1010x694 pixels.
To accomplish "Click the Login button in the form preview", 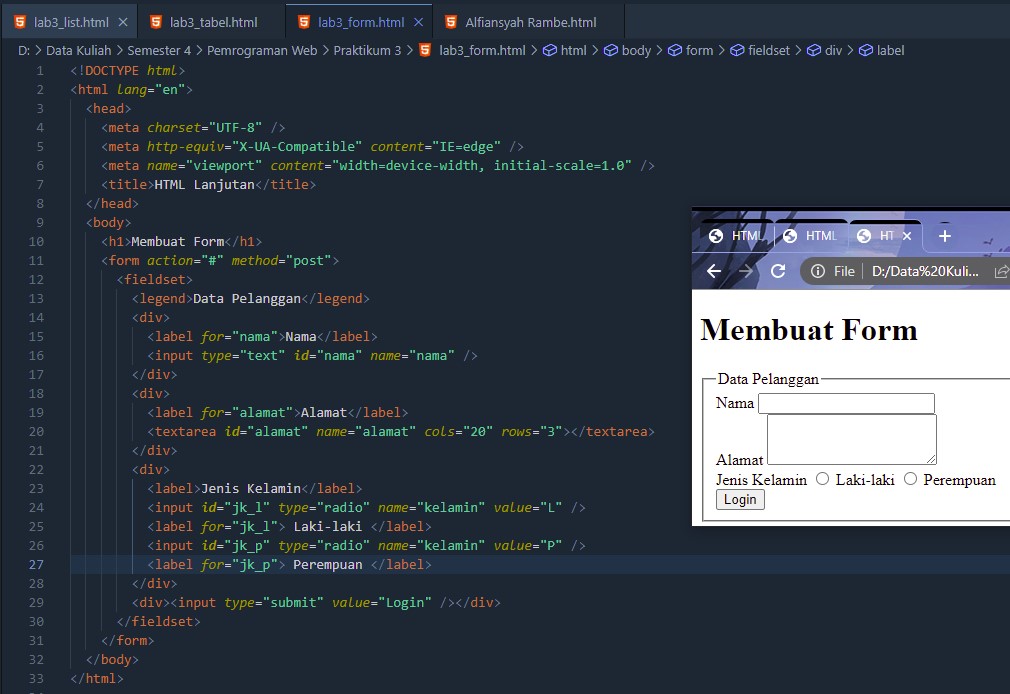I will pyautogui.click(x=740, y=499).
